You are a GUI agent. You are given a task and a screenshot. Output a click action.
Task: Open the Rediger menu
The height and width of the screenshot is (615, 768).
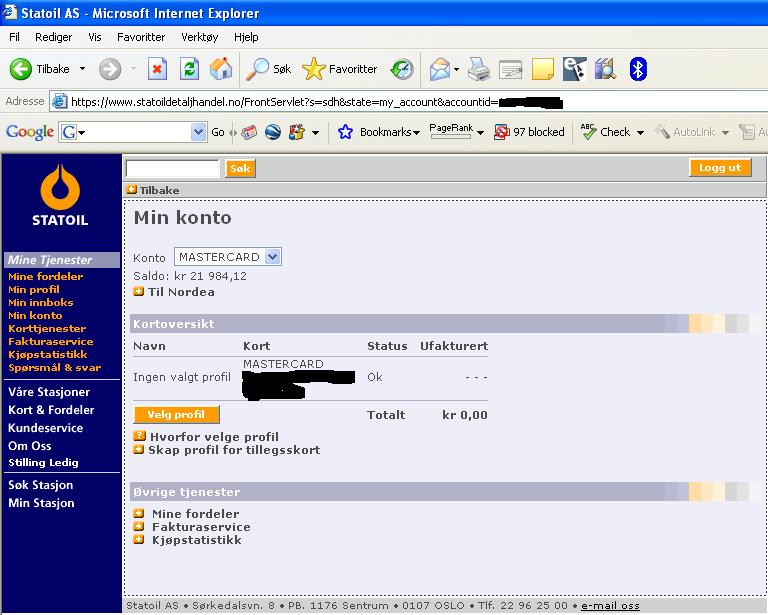click(x=53, y=37)
